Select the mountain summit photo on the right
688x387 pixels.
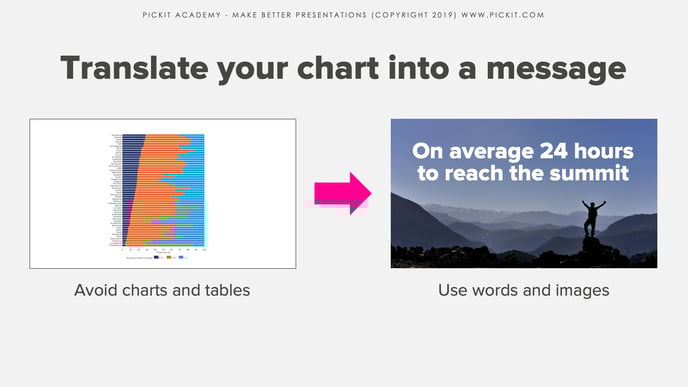[524, 194]
